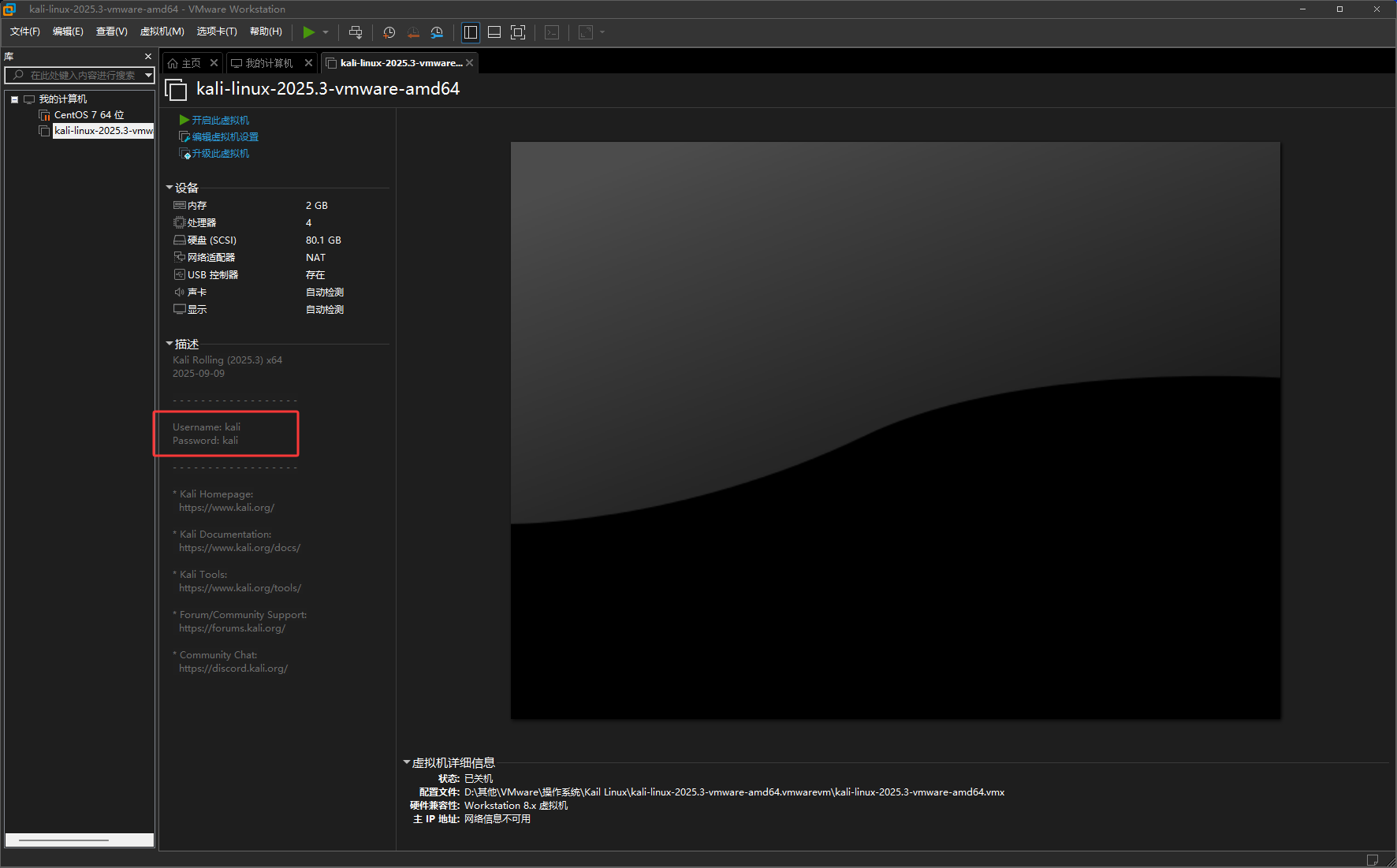Toggle the library sidebar view icon
Viewport: 1397px width, 868px height.
click(x=471, y=32)
